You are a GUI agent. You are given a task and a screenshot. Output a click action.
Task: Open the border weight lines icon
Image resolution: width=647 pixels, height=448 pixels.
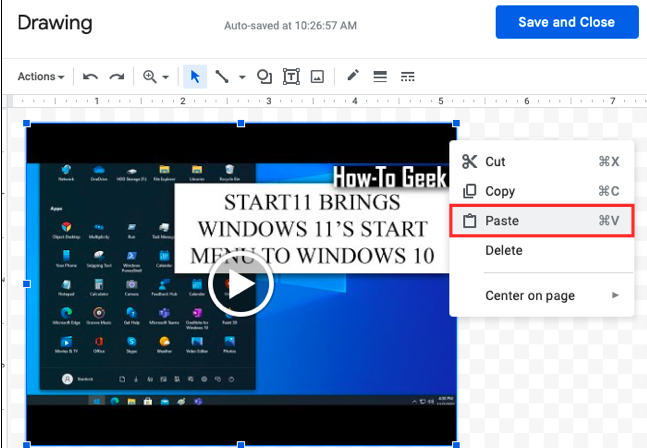380,77
